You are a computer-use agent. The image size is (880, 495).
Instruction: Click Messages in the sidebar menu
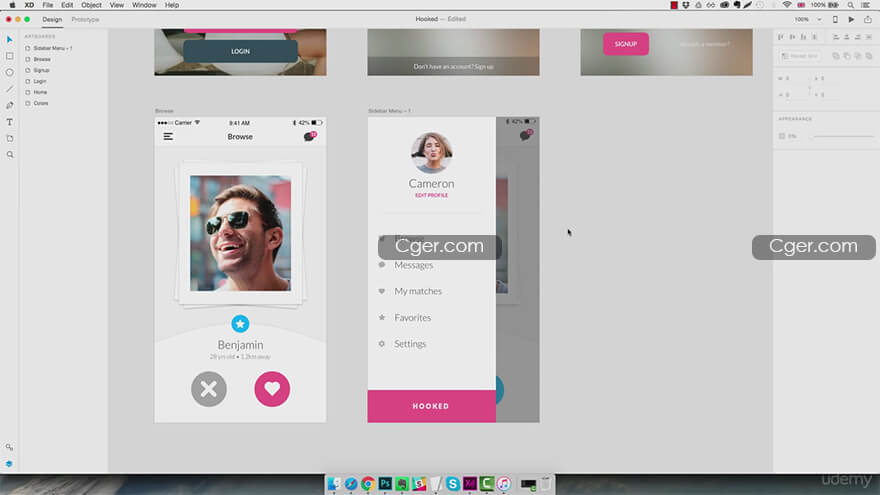tap(414, 265)
